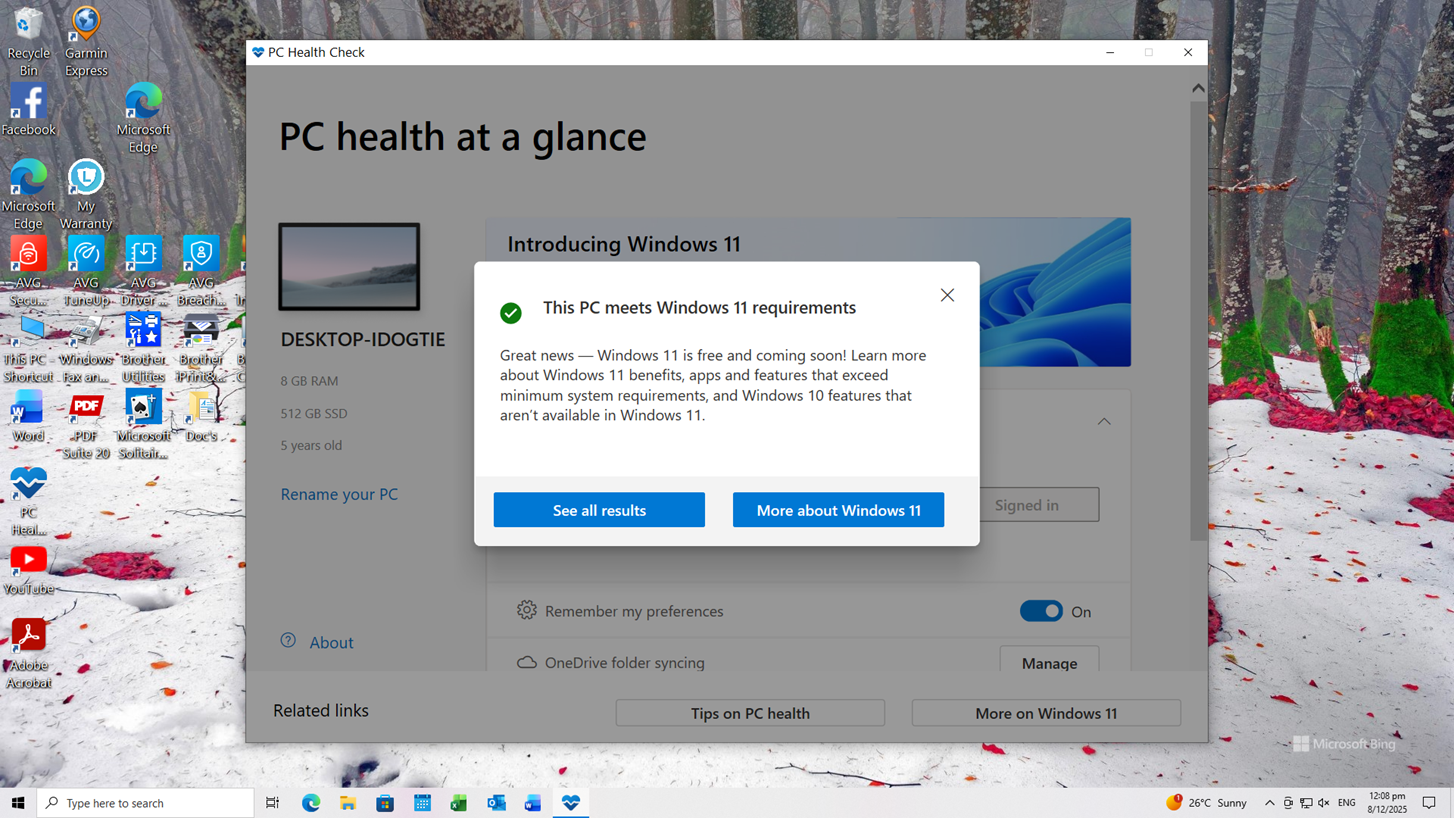
Task: Select PC Health Check taskbar button
Action: click(571, 803)
